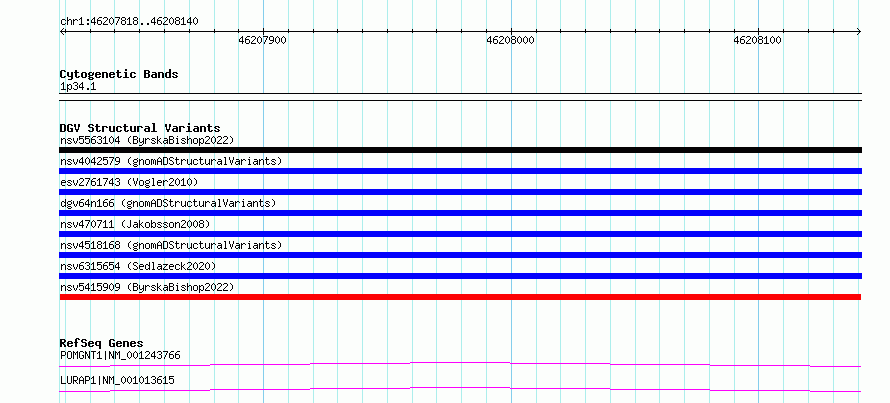Open variant esv2761743 (Vogler2010) label
The image size is (890, 403).
point(129,182)
